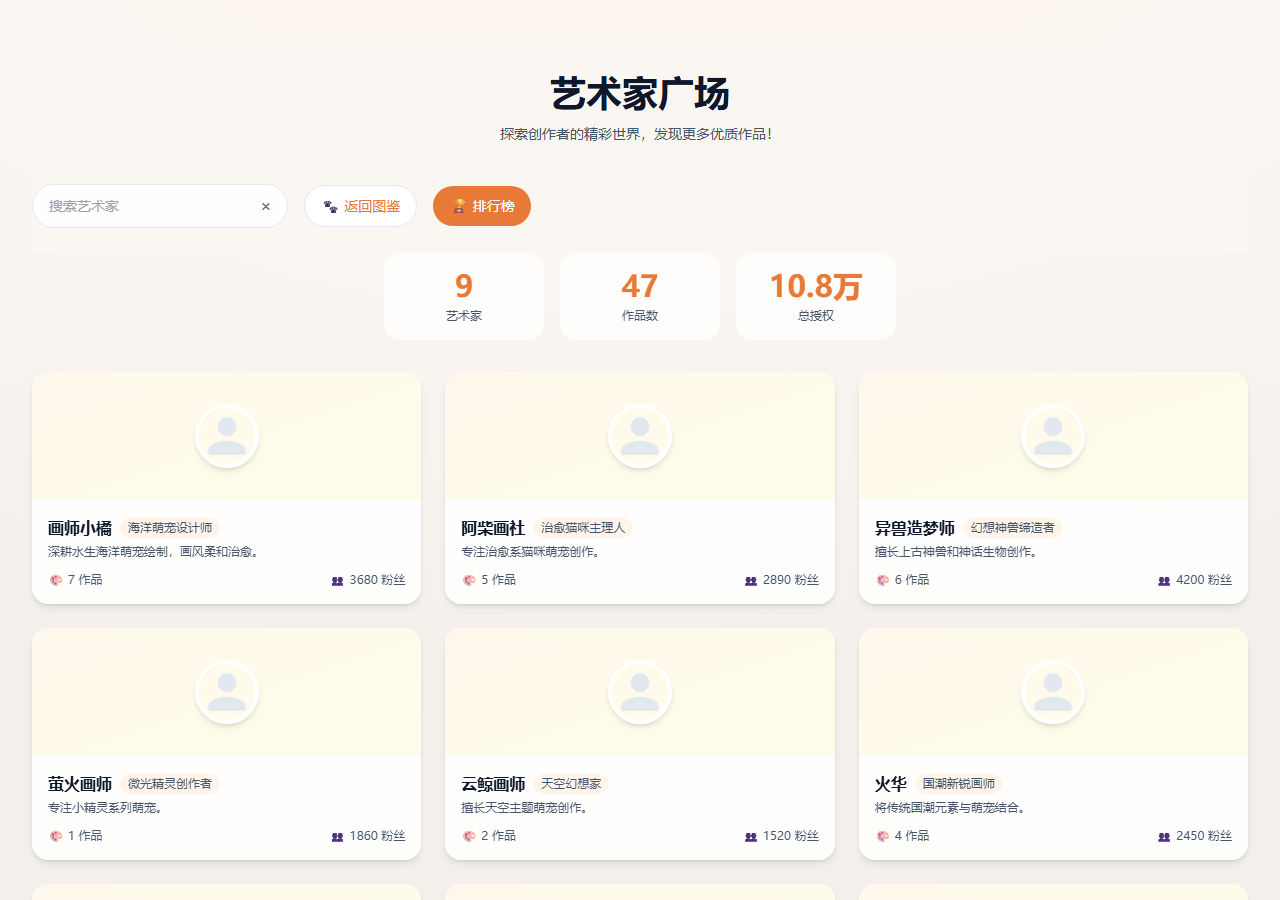This screenshot has height=900, width=1280.
Task: Open 云鲸画师 avatar
Action: click(x=640, y=692)
